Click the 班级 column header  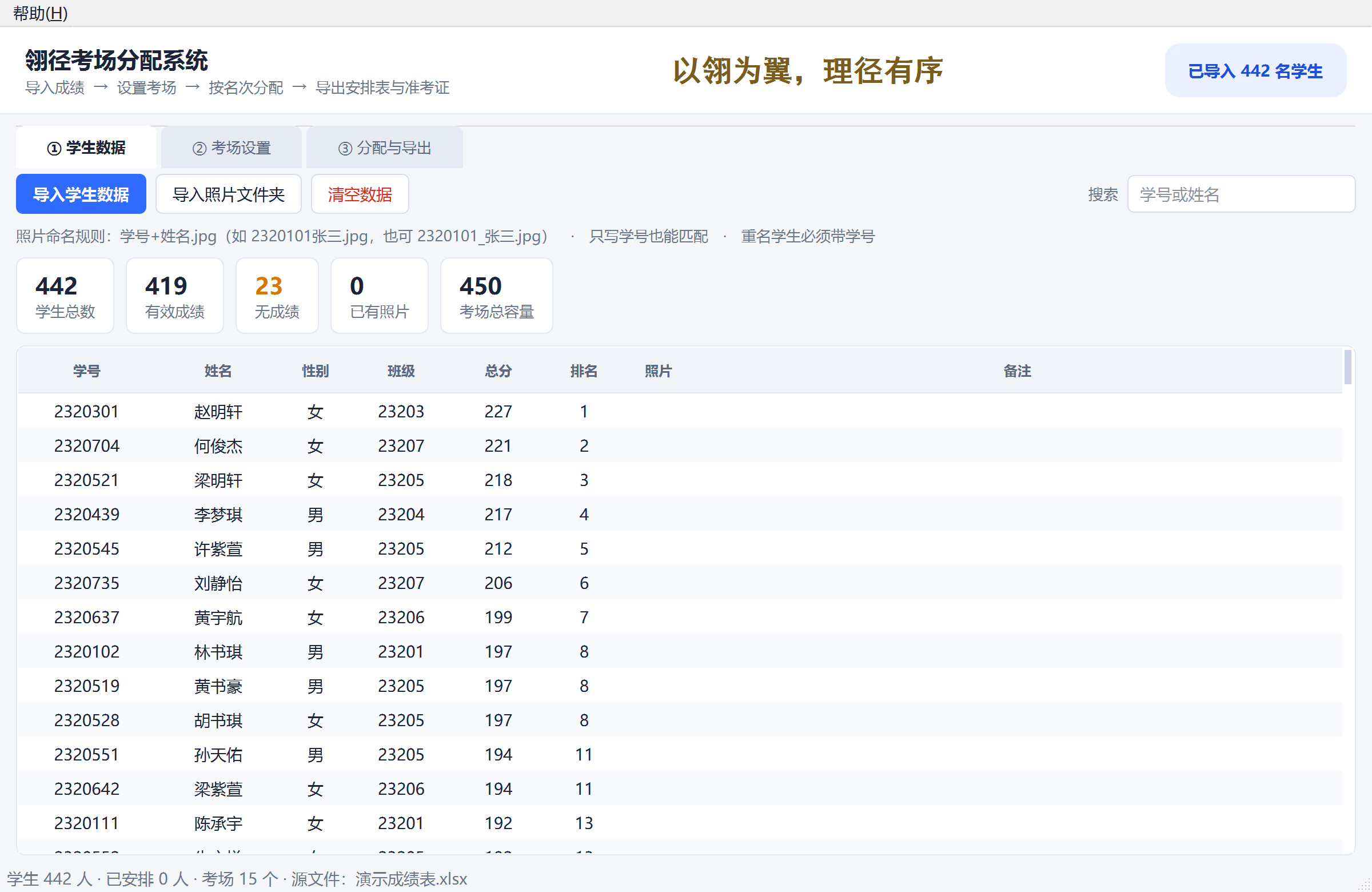click(401, 371)
